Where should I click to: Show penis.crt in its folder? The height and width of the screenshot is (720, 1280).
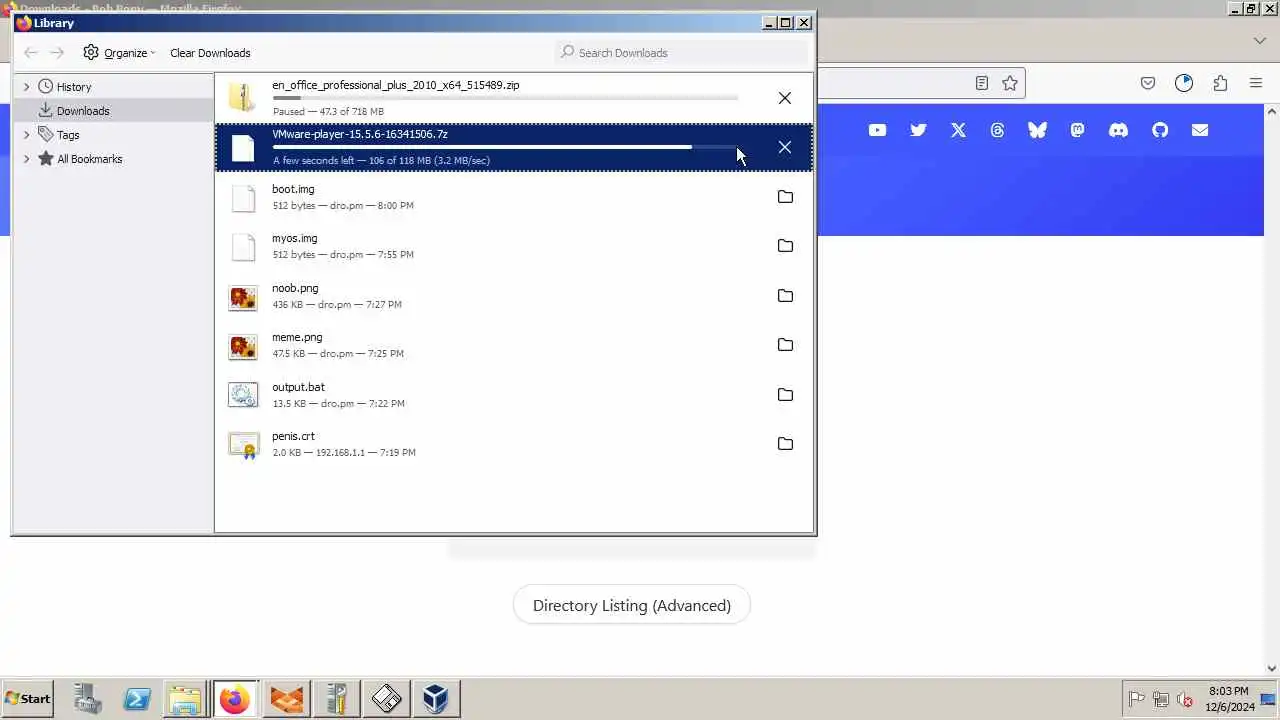785,444
